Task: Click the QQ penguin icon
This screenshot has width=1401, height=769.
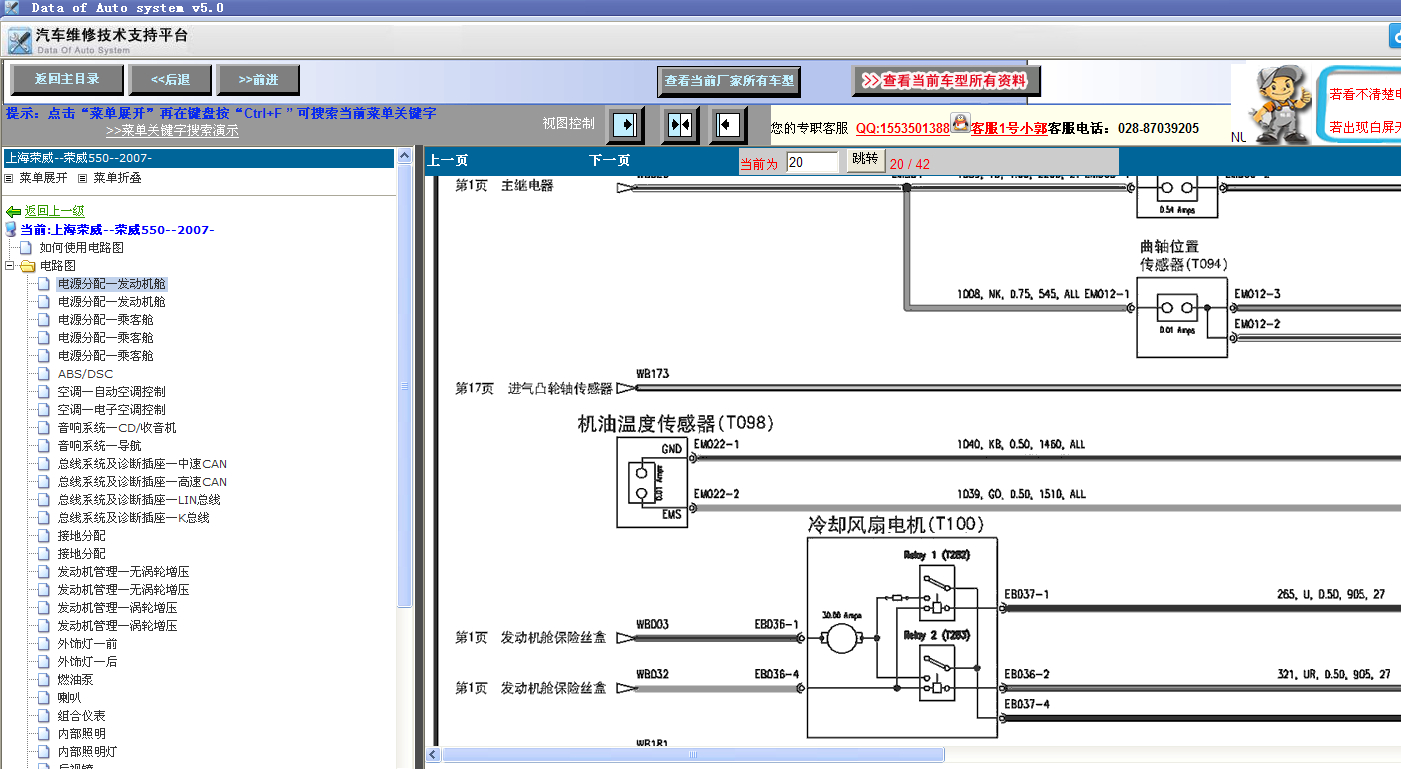Action: (960, 122)
